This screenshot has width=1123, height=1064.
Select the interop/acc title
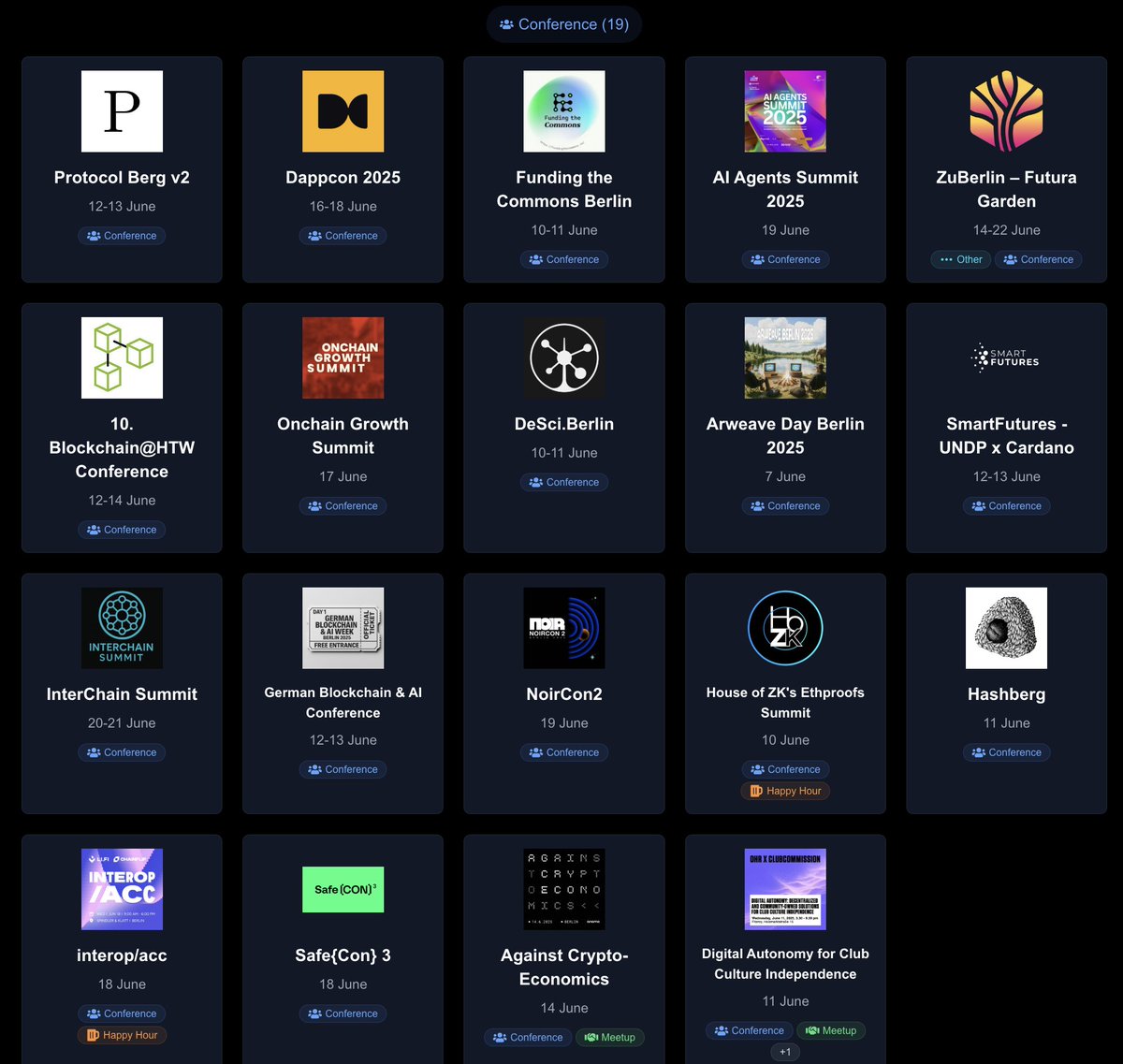tap(122, 955)
